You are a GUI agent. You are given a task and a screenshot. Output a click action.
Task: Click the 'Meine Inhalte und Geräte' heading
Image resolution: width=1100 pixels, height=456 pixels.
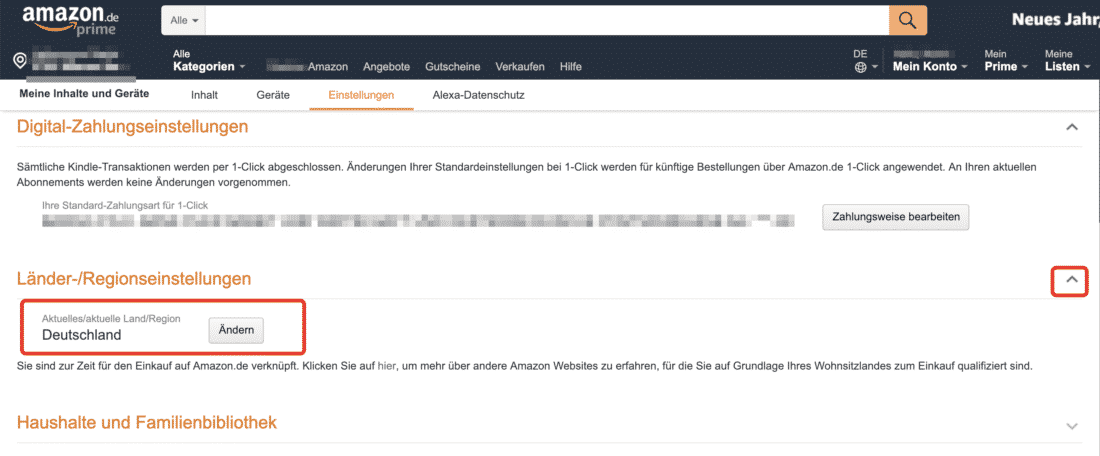coord(84,94)
